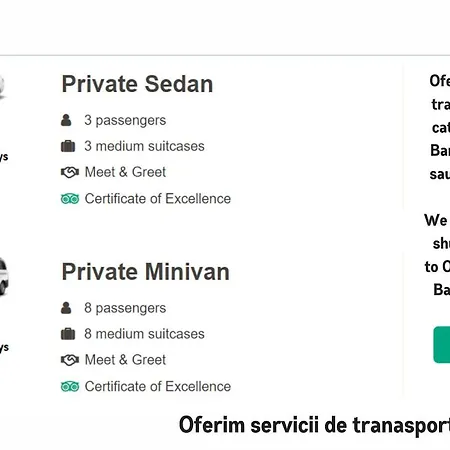This screenshot has width=450, height=450.
Task: Click the suitcase icon under Private Sedan
Action: pos(68,146)
